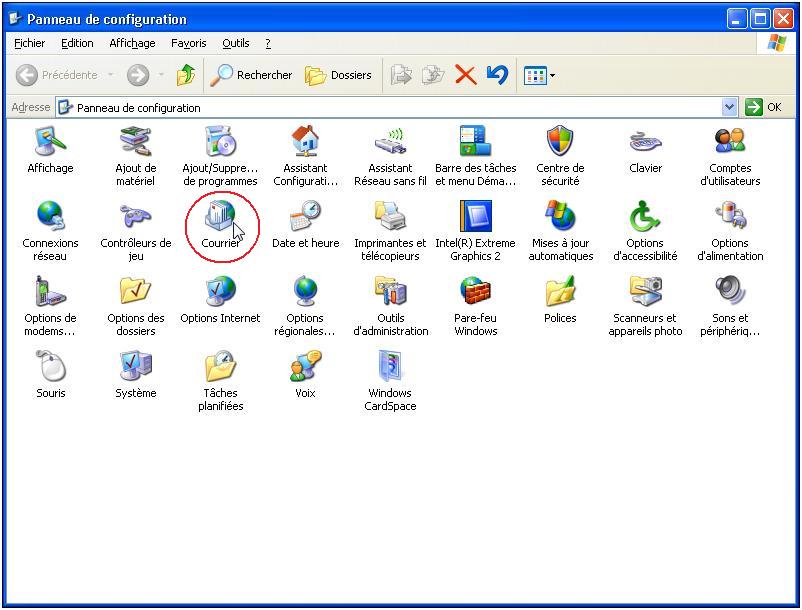Open Pare-feu Windows firewall icon
The height and width of the screenshot is (610, 802).
475,290
